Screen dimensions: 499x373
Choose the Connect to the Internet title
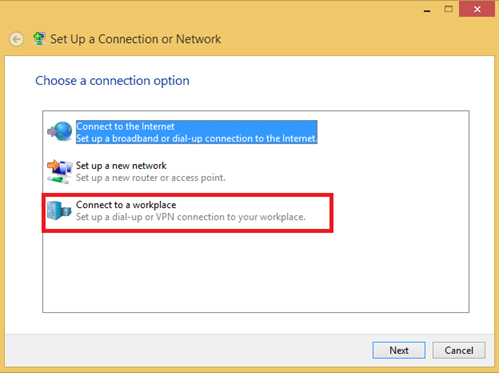pyautogui.click(x=125, y=127)
